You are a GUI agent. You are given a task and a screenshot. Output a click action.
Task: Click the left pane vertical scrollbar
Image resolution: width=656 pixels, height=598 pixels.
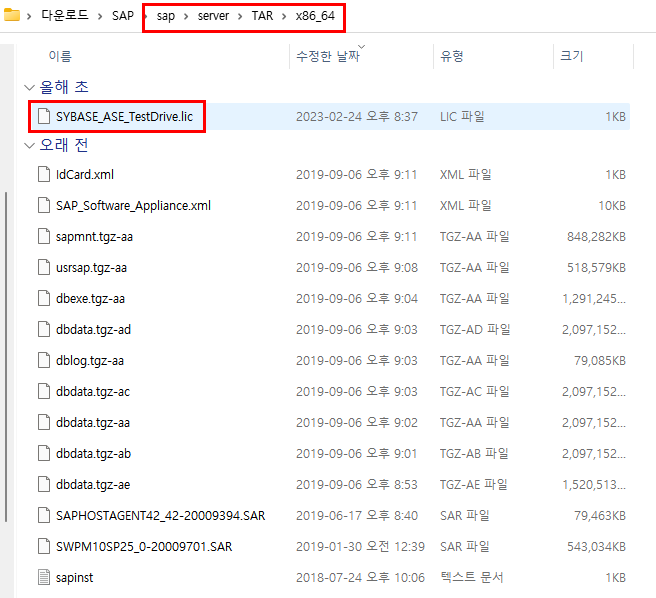pyautogui.click(x=6, y=357)
